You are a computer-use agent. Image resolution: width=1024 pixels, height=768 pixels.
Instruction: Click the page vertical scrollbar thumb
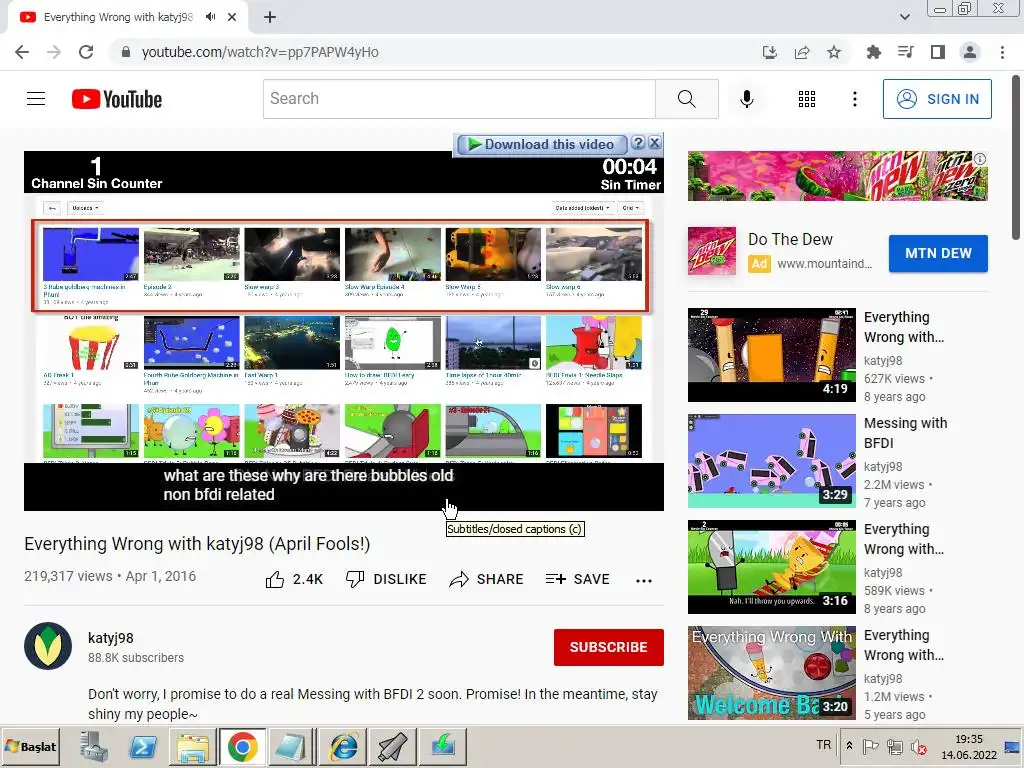point(1016,157)
